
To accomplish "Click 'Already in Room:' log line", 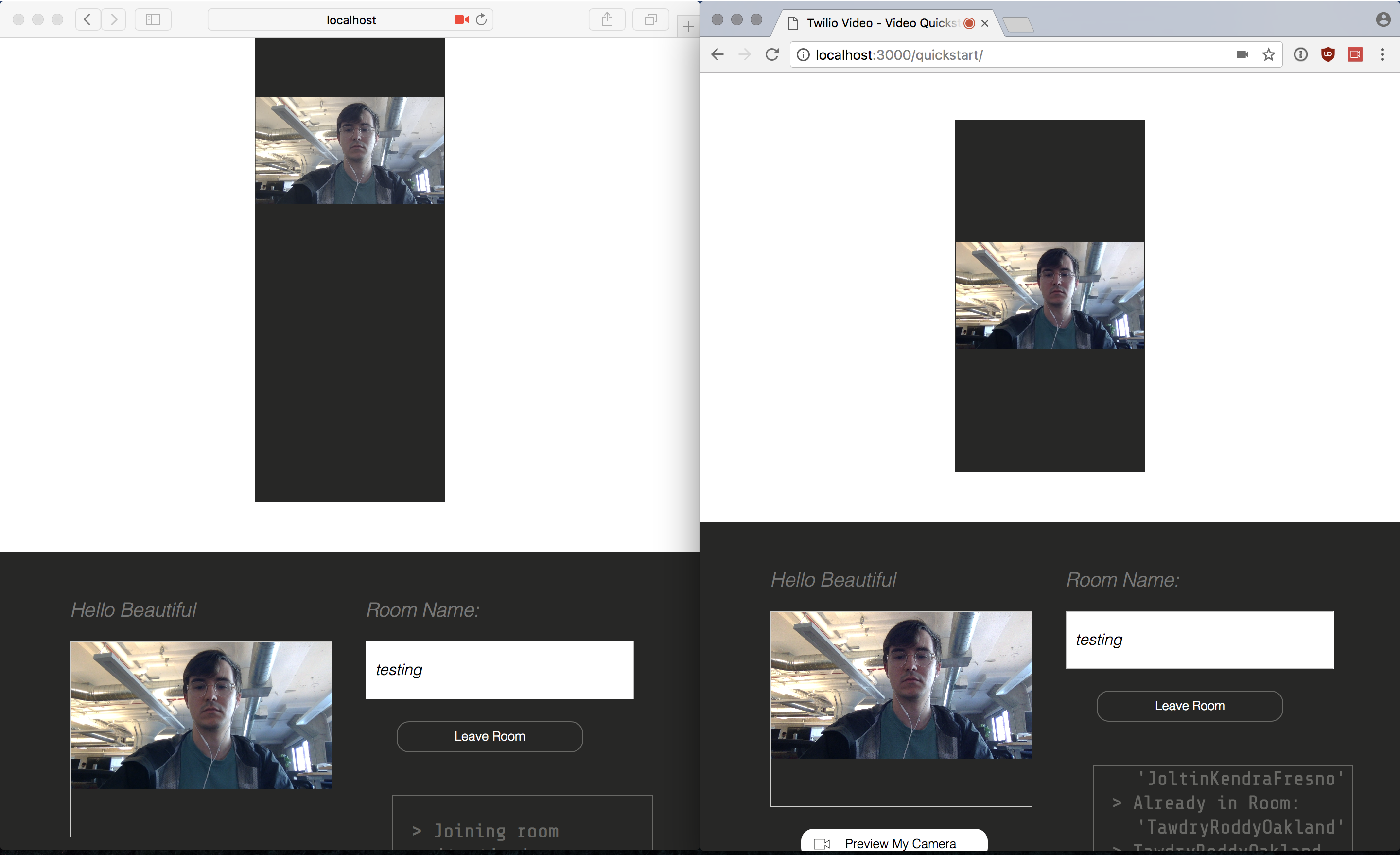I will 1216,803.
